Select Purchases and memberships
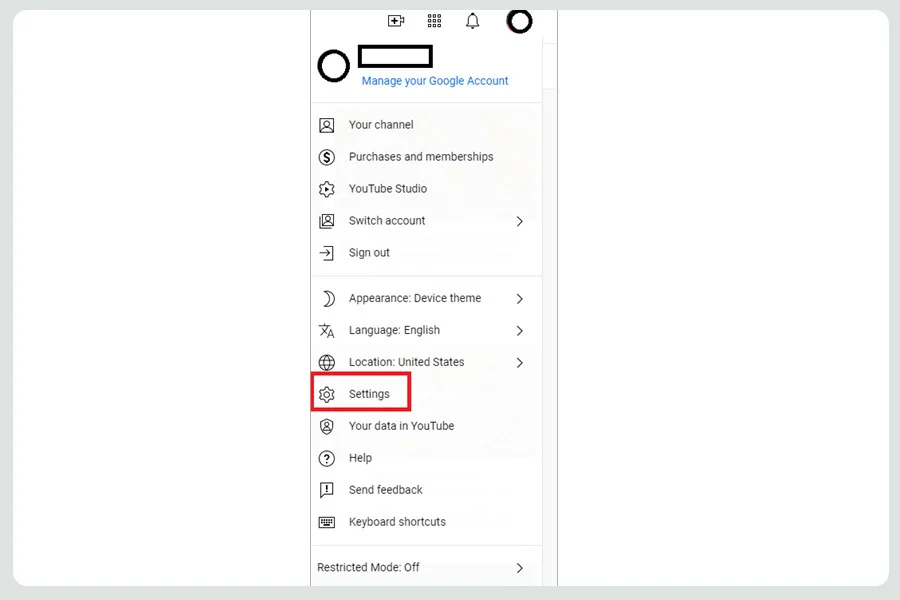This screenshot has width=900, height=600. [x=426, y=157]
